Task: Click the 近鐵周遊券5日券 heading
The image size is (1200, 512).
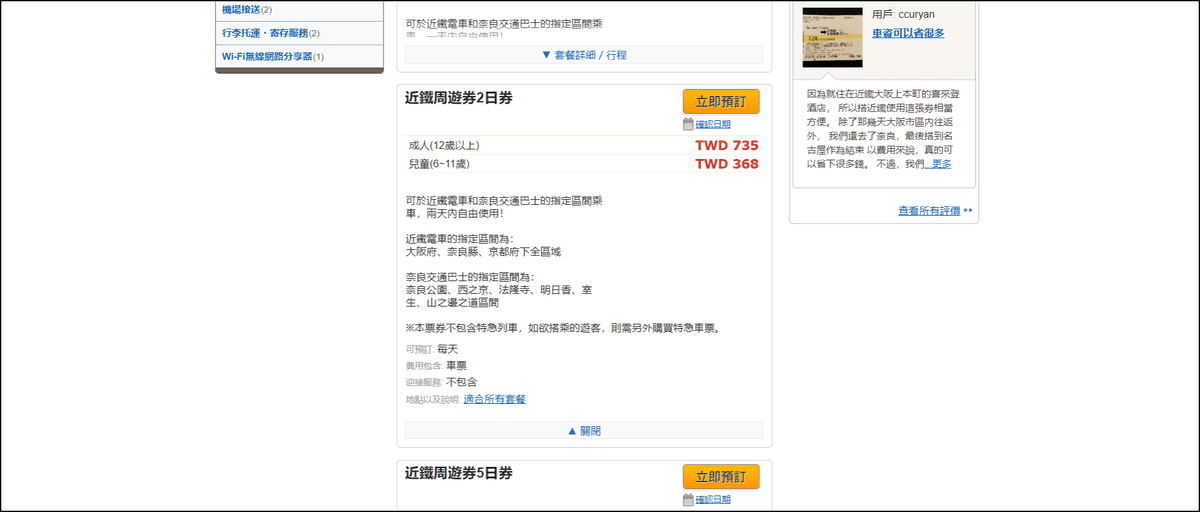Action: (x=459, y=472)
